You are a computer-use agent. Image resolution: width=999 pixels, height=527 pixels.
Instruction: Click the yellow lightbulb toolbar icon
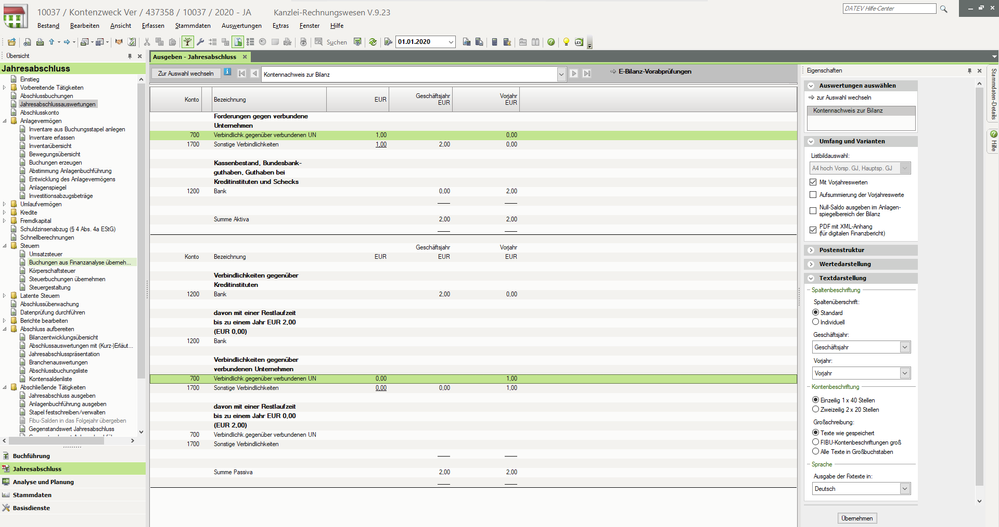566,42
